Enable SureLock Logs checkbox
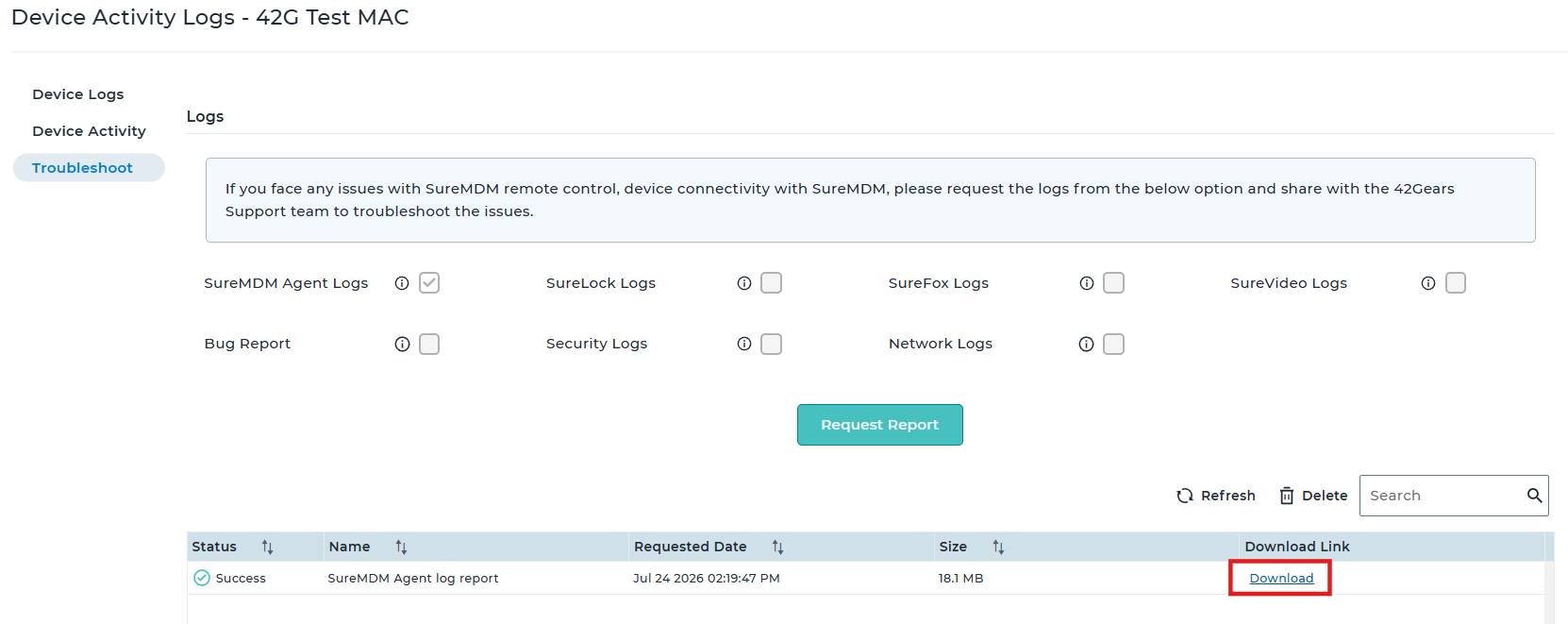 click(x=772, y=283)
